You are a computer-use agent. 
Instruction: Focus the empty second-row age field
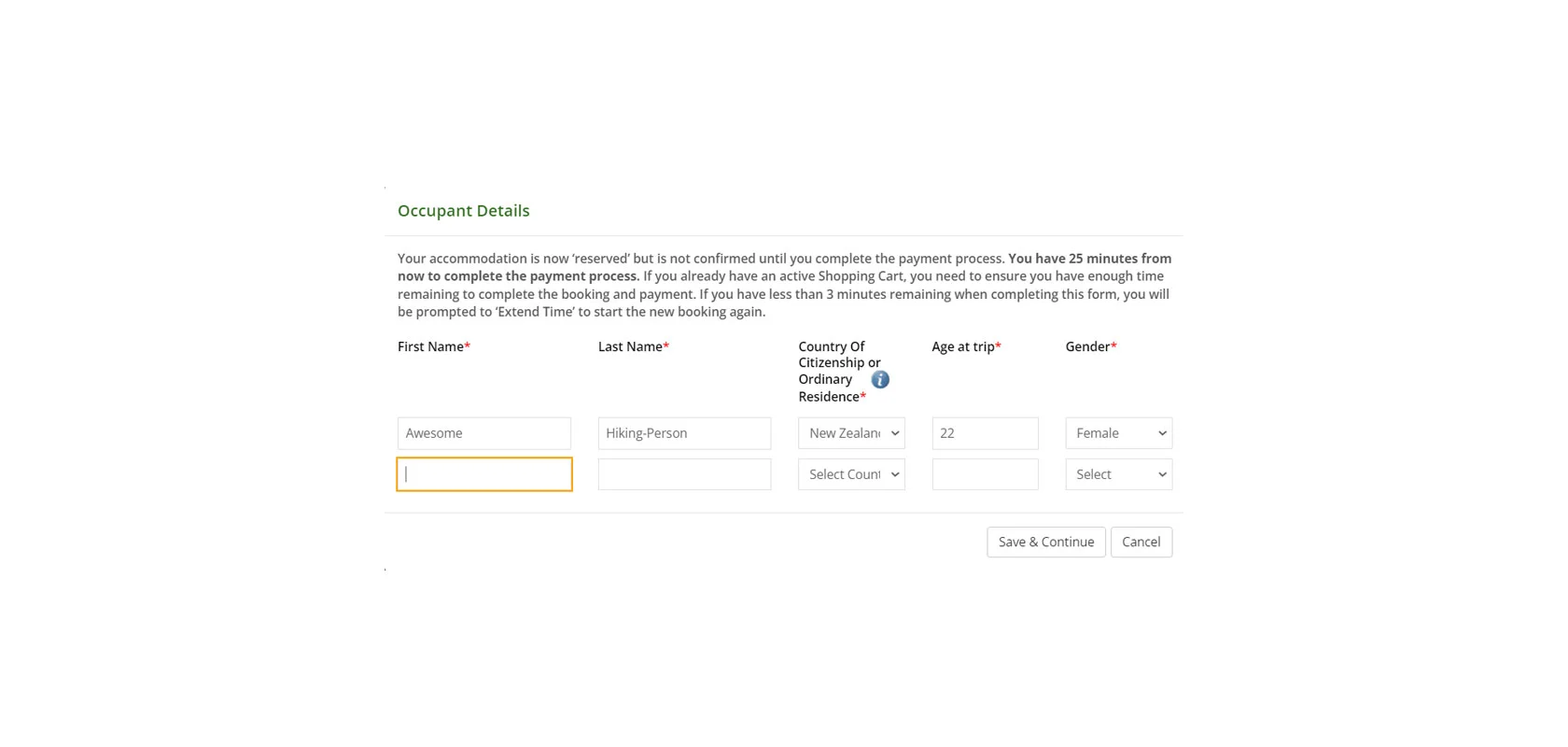click(x=985, y=474)
